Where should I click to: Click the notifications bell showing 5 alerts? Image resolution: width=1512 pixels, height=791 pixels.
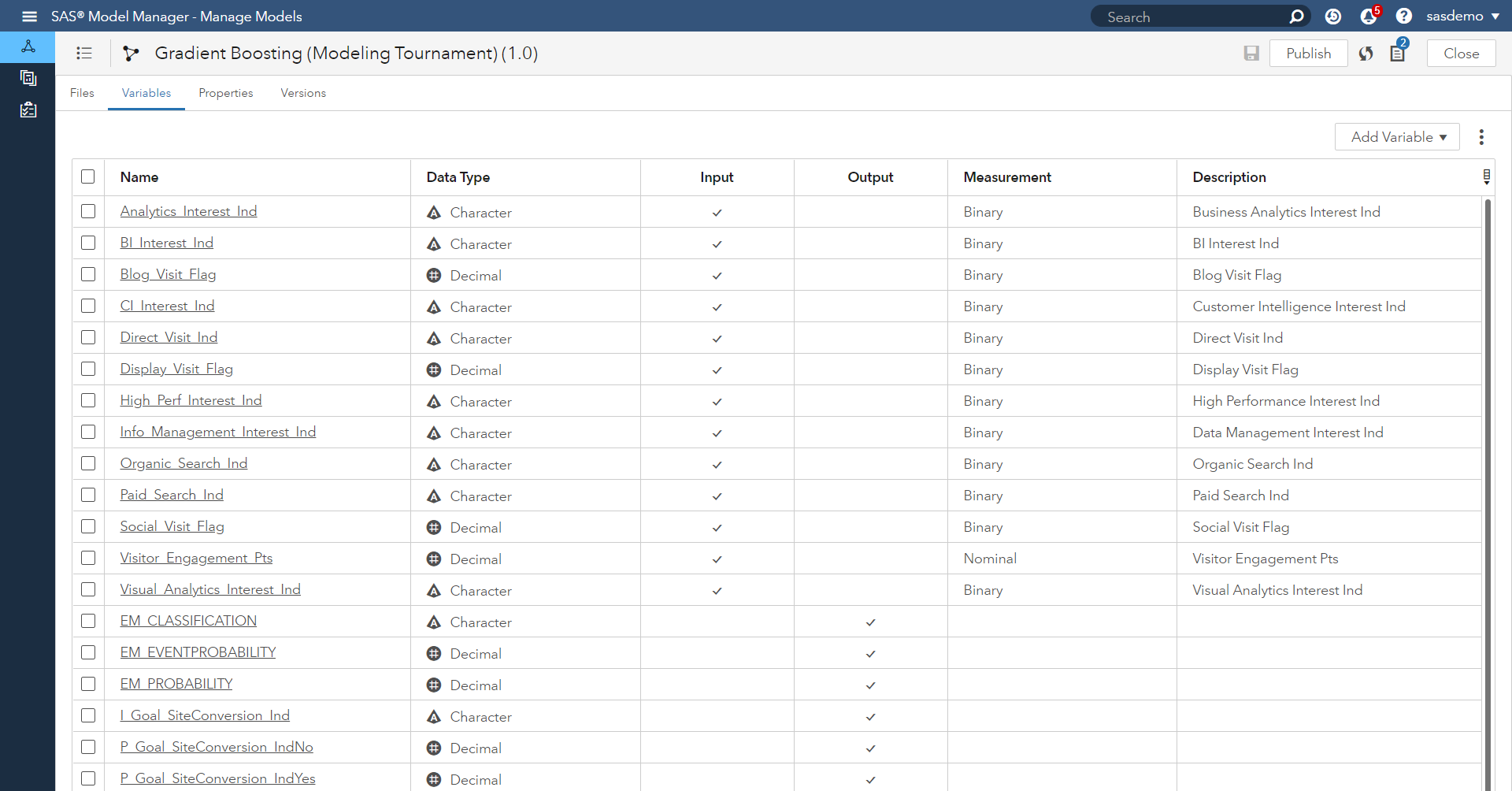(1369, 16)
